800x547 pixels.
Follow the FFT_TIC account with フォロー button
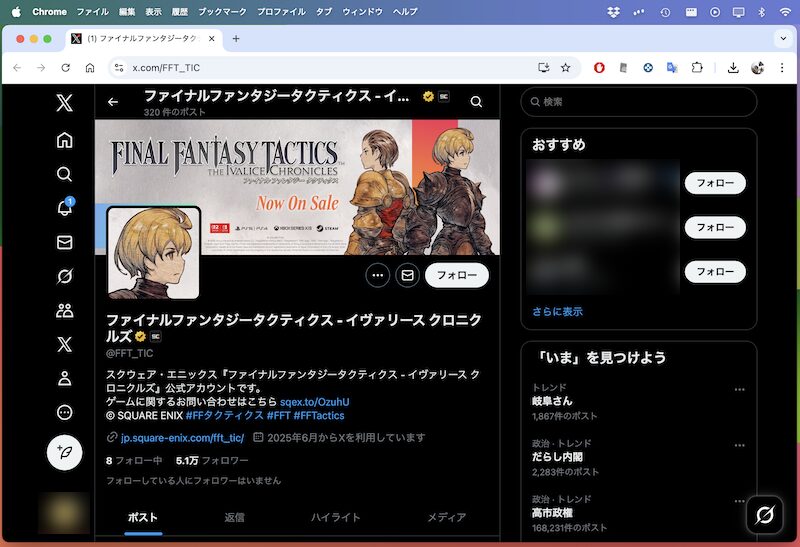pyautogui.click(x=456, y=275)
